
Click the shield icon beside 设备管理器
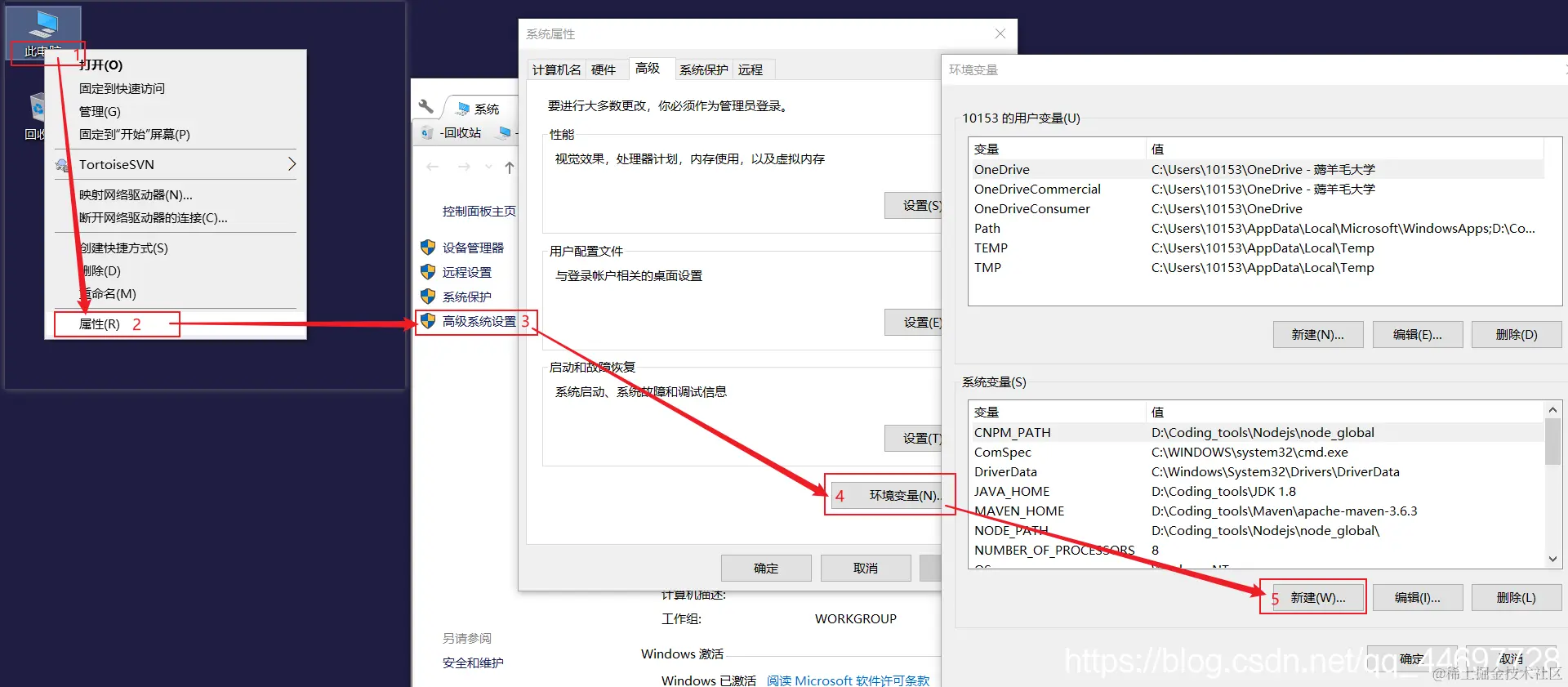point(428,247)
